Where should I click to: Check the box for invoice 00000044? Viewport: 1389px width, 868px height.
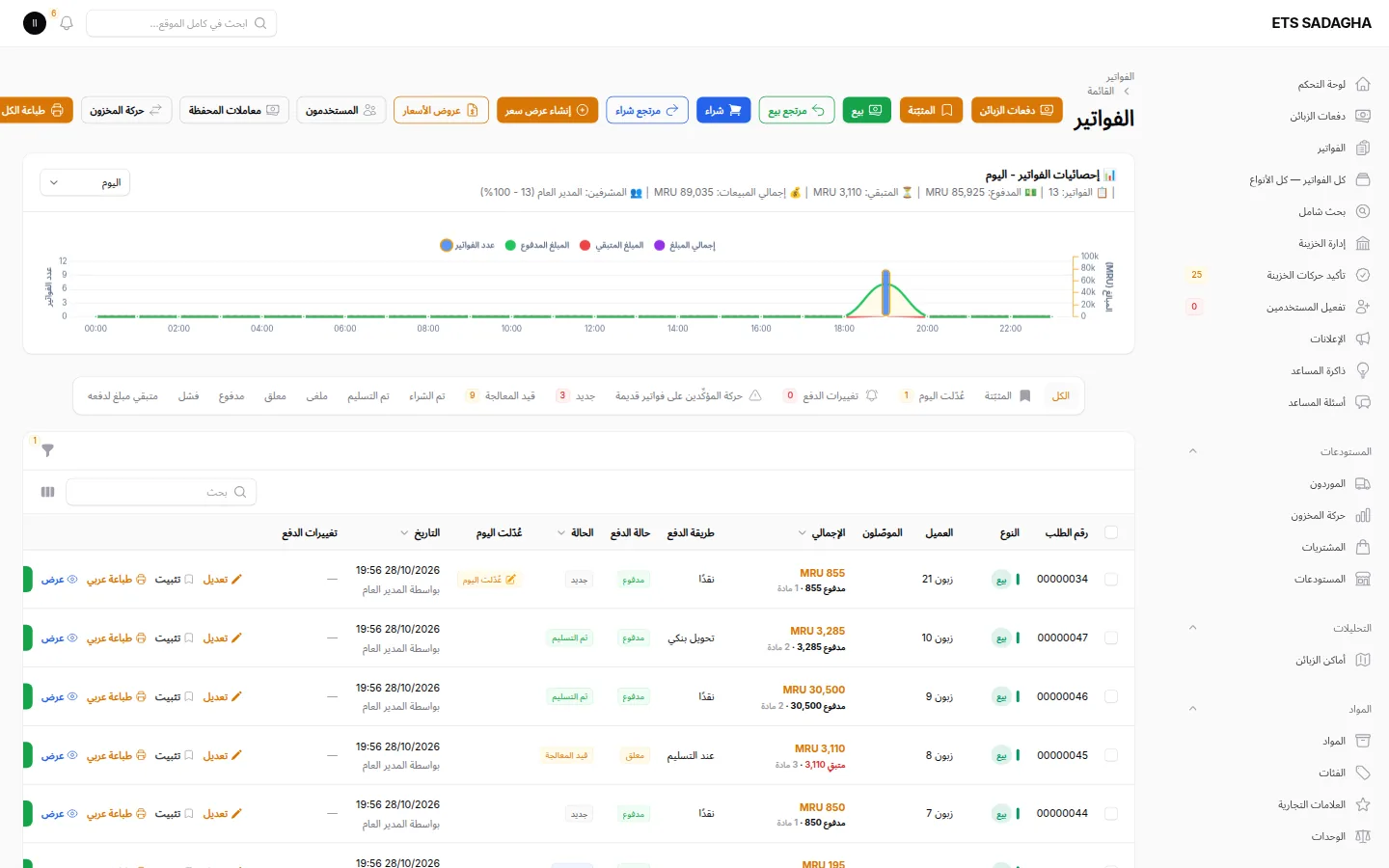pyautogui.click(x=1111, y=814)
